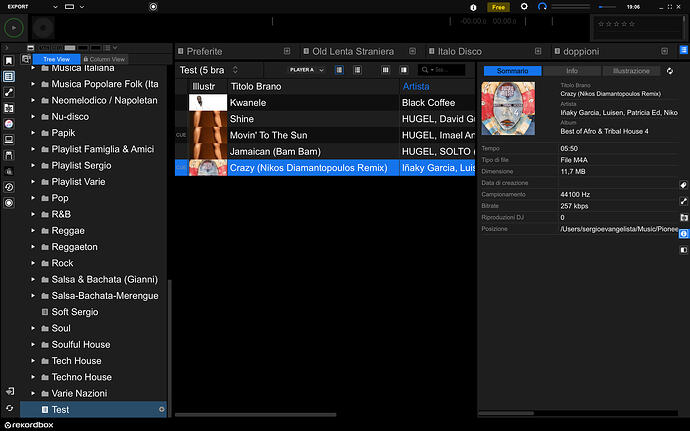Adjust the master volume slider at top
The width and height of the screenshot is (690, 431).
tap(607, 7)
